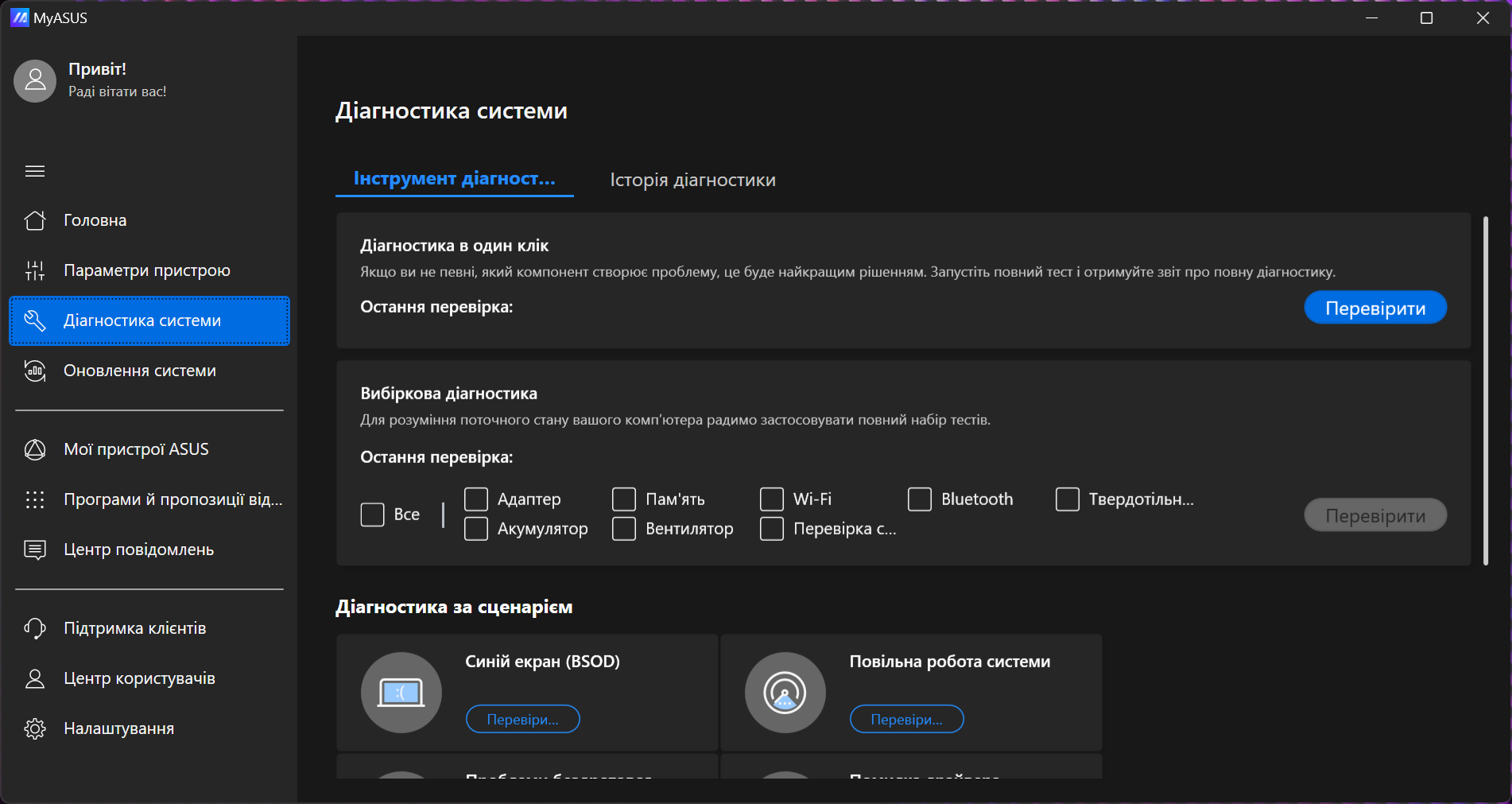The image size is (1512, 804).
Task: Check the Wi-Fi diagnostic checkbox
Action: (x=772, y=499)
